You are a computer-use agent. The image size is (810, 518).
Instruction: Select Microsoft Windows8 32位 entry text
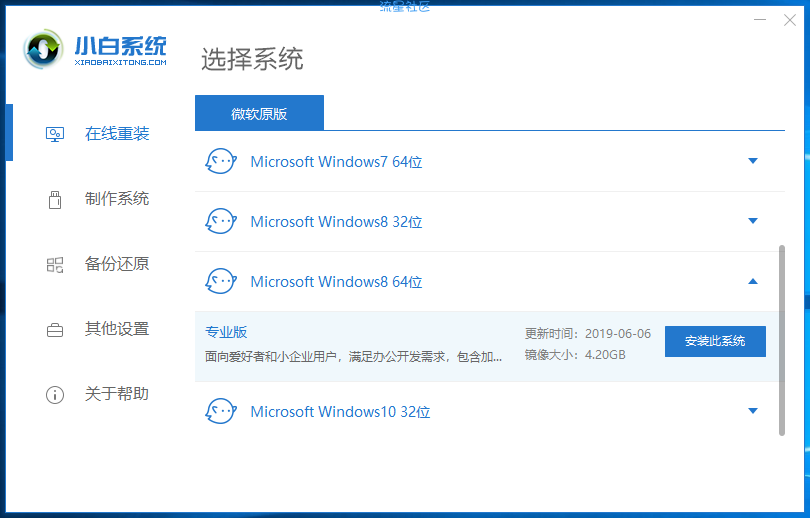(x=336, y=222)
